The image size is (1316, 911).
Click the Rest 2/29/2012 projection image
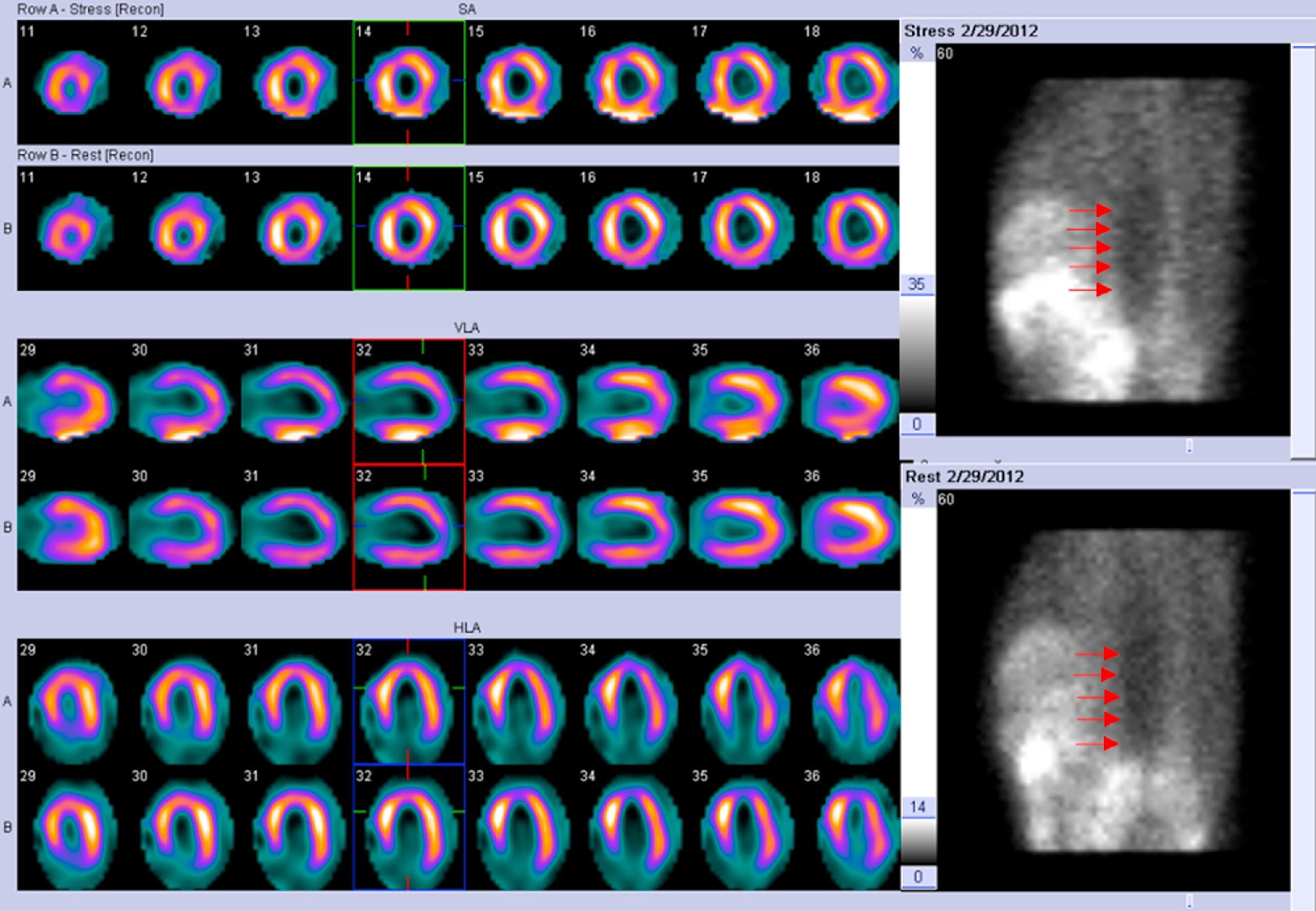point(1112,691)
